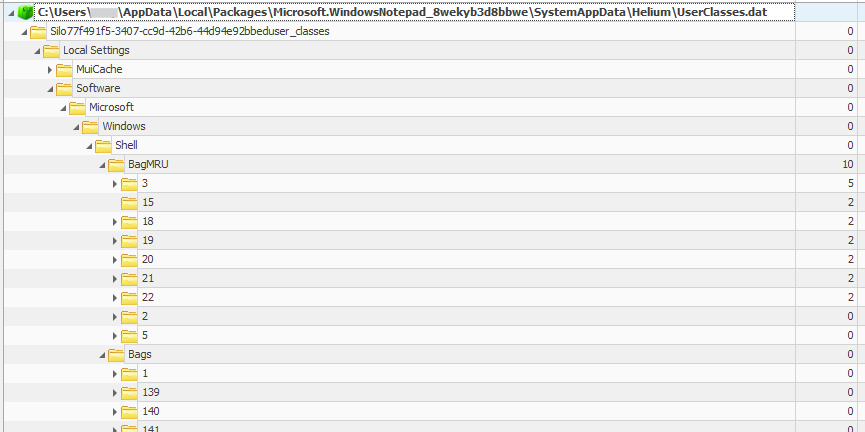This screenshot has height=432, width=865.
Task: Click the MuiCache folder icon
Action: pos(64,70)
